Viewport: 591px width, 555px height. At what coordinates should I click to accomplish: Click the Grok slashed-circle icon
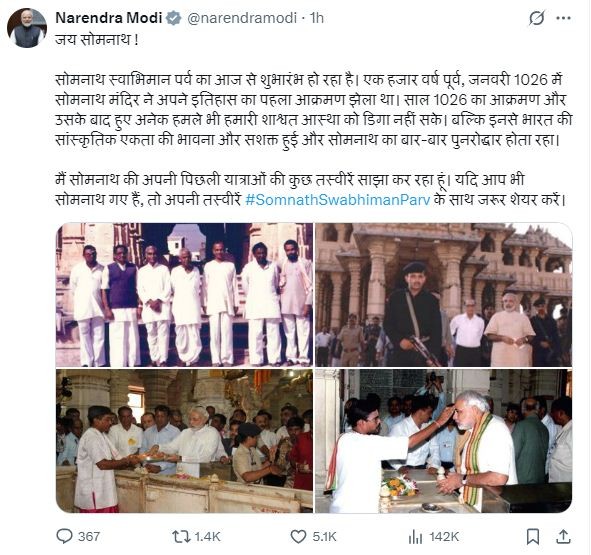pyautogui.click(x=536, y=18)
